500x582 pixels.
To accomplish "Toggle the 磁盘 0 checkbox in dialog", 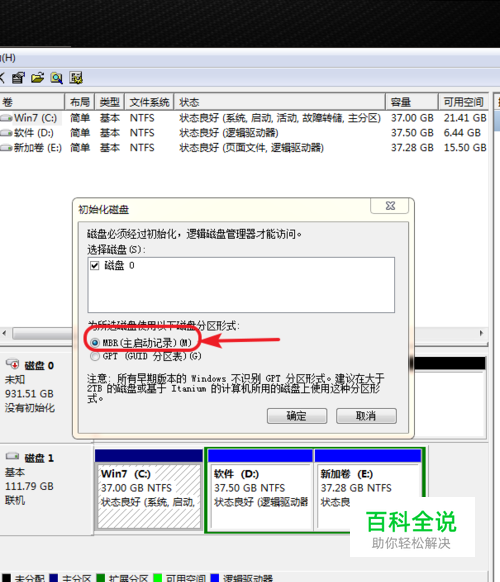I will [95, 265].
